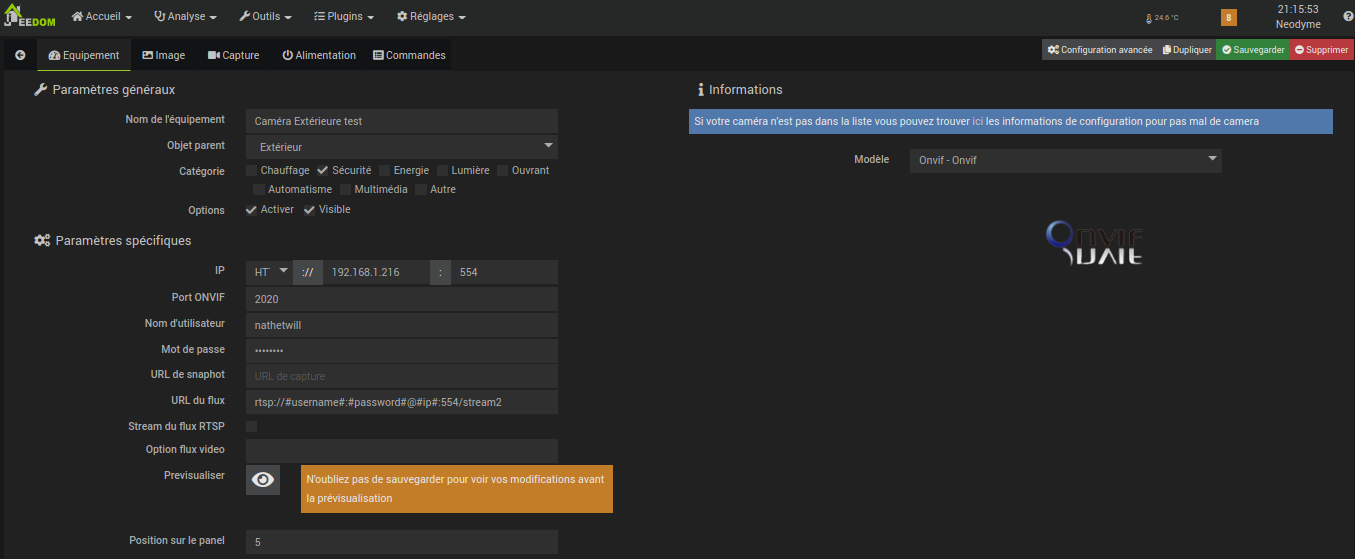Open the help question mark icon
Viewport: 1355px width, 559px height.
(1347, 17)
